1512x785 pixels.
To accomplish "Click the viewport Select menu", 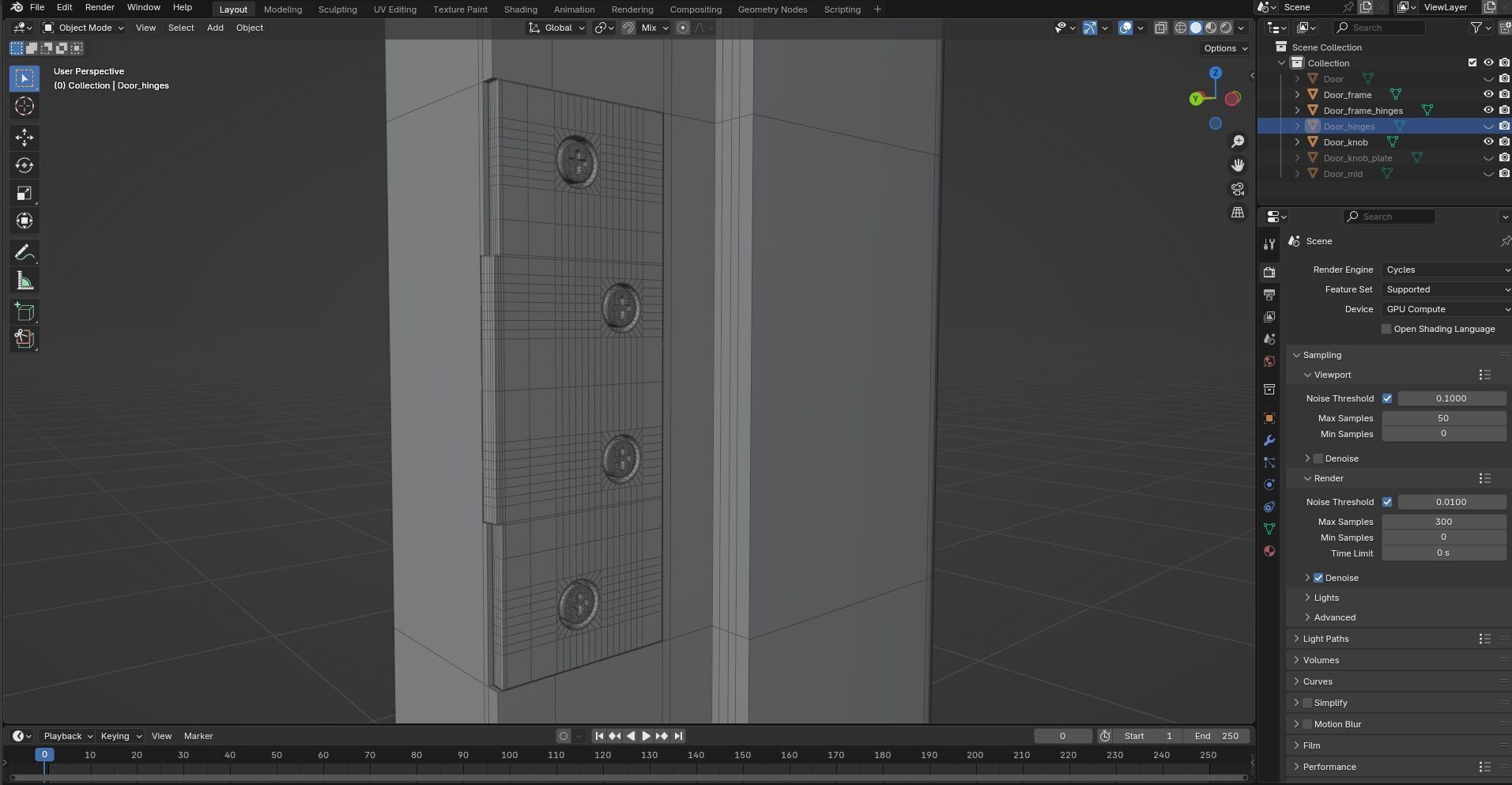I will point(181,28).
